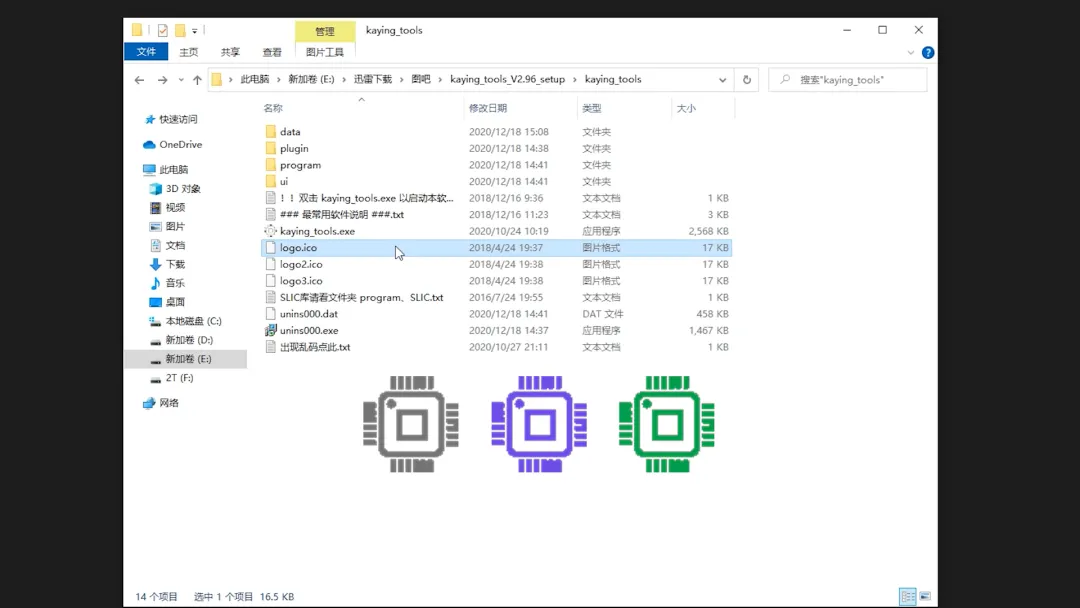1080x608 pixels.
Task: Switch to large thumbnails view icon
Action: pos(925,596)
